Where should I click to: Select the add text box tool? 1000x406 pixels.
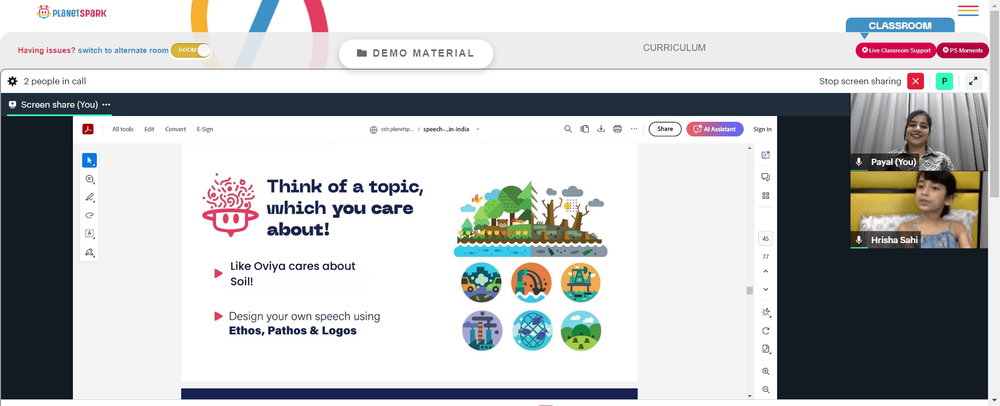[89, 234]
